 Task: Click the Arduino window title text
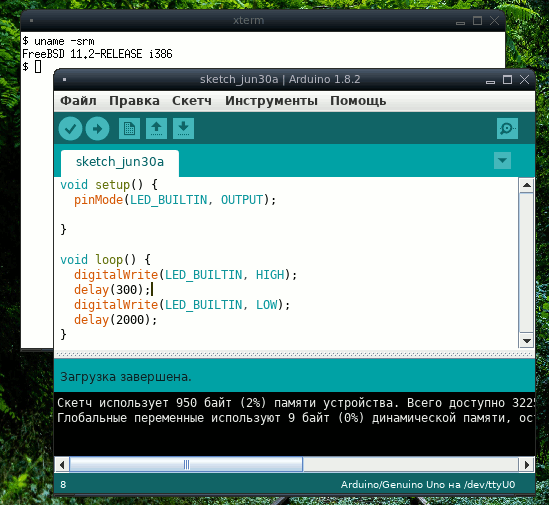(x=280, y=79)
